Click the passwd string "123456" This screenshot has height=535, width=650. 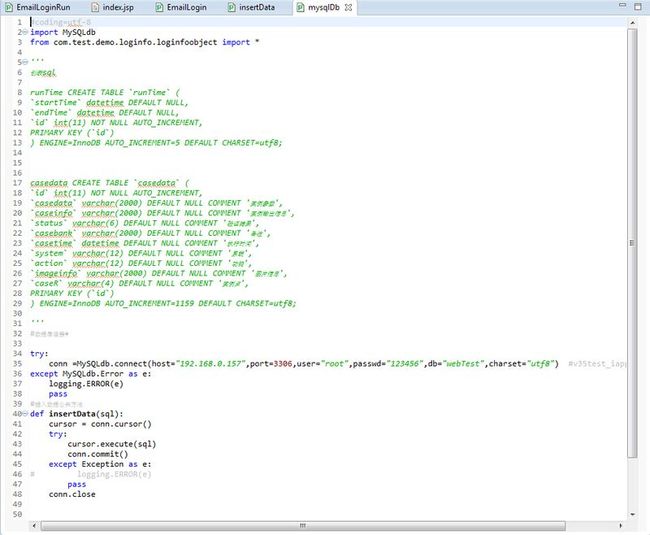tap(405, 363)
